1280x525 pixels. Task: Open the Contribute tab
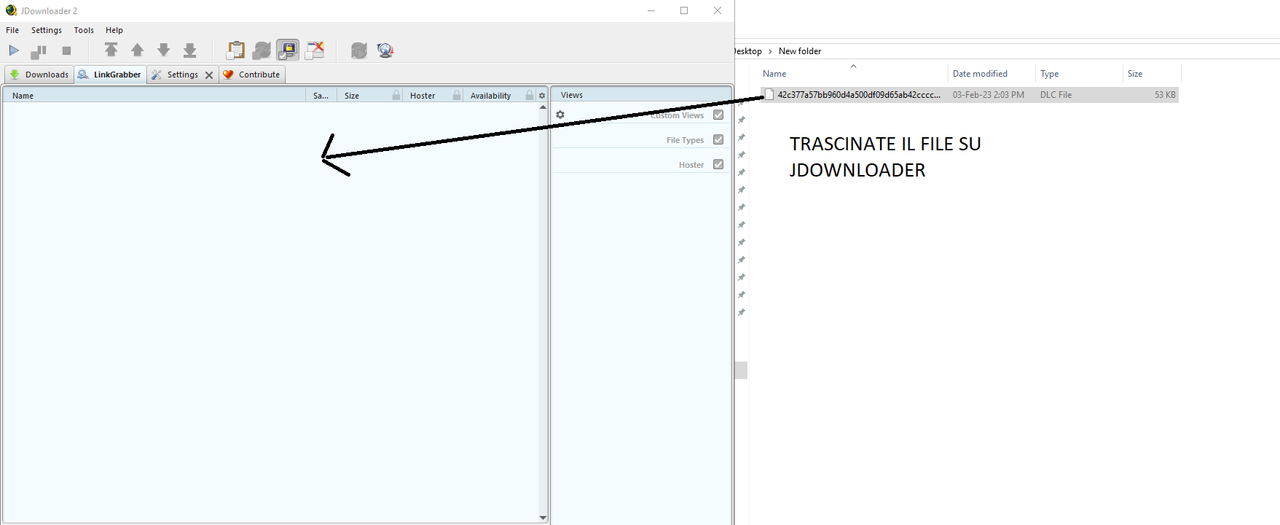(252, 75)
